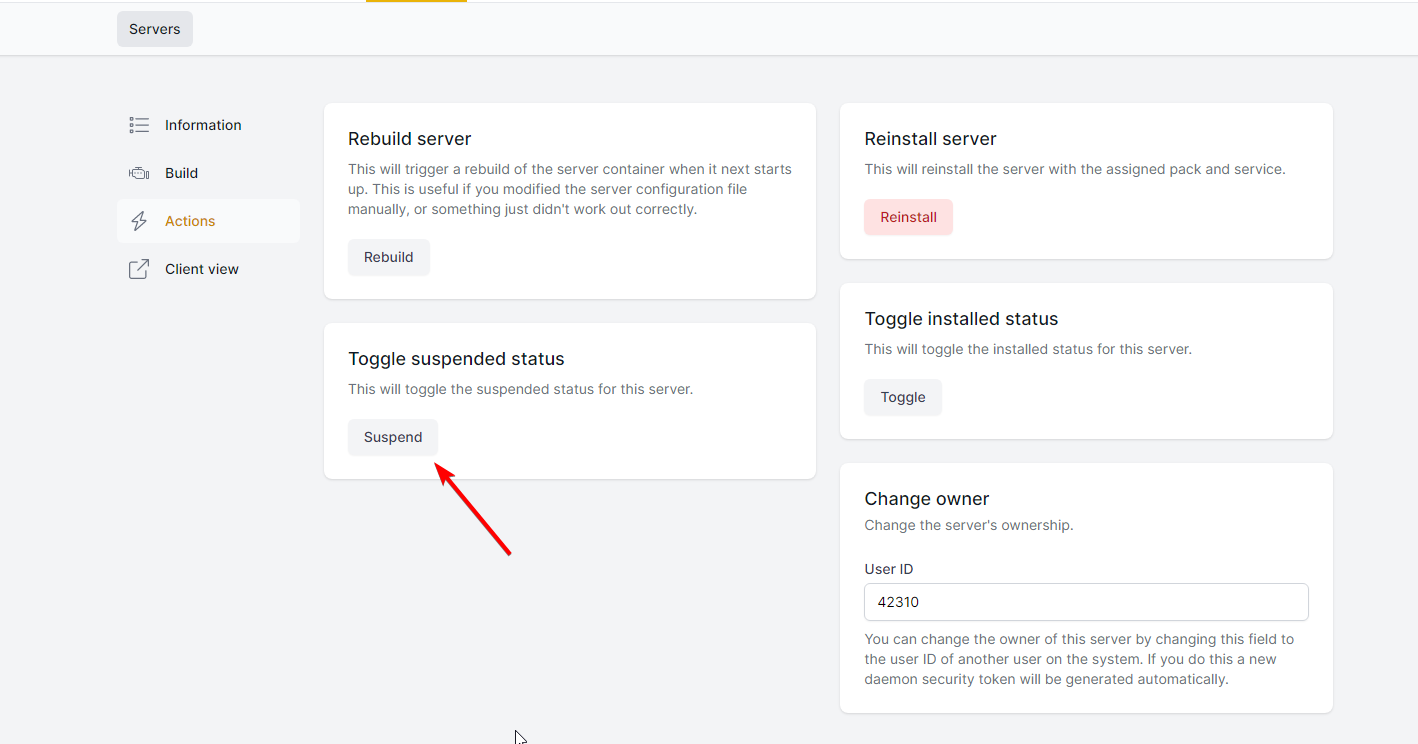
Task: Click the Build engine icon in sidebar
Action: click(x=139, y=173)
